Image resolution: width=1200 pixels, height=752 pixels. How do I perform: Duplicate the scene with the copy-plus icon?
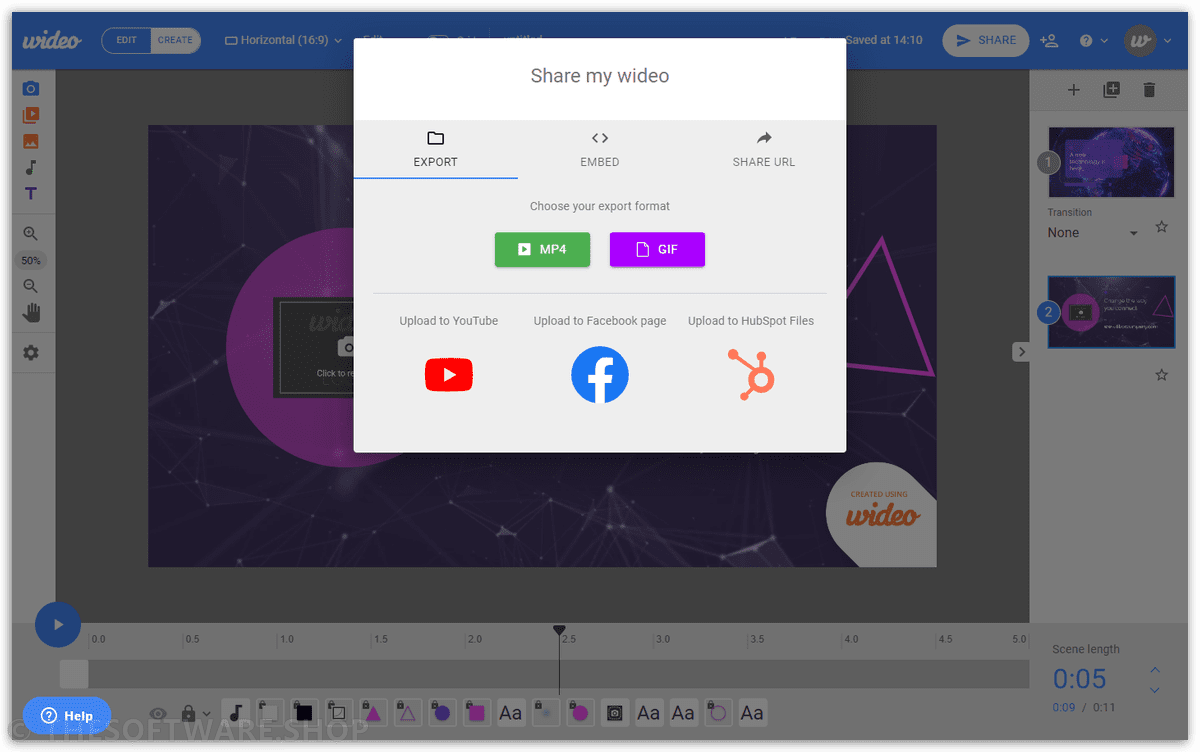pos(1111,90)
